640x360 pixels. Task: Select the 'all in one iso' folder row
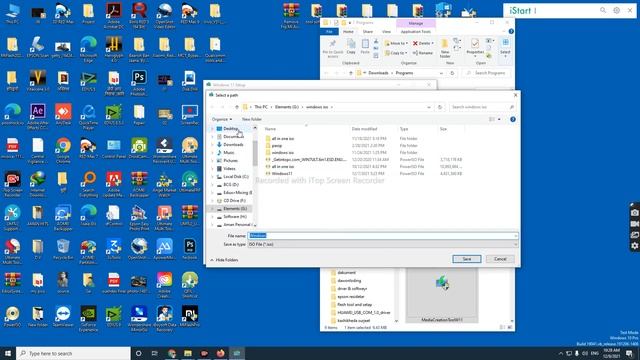point(283,139)
